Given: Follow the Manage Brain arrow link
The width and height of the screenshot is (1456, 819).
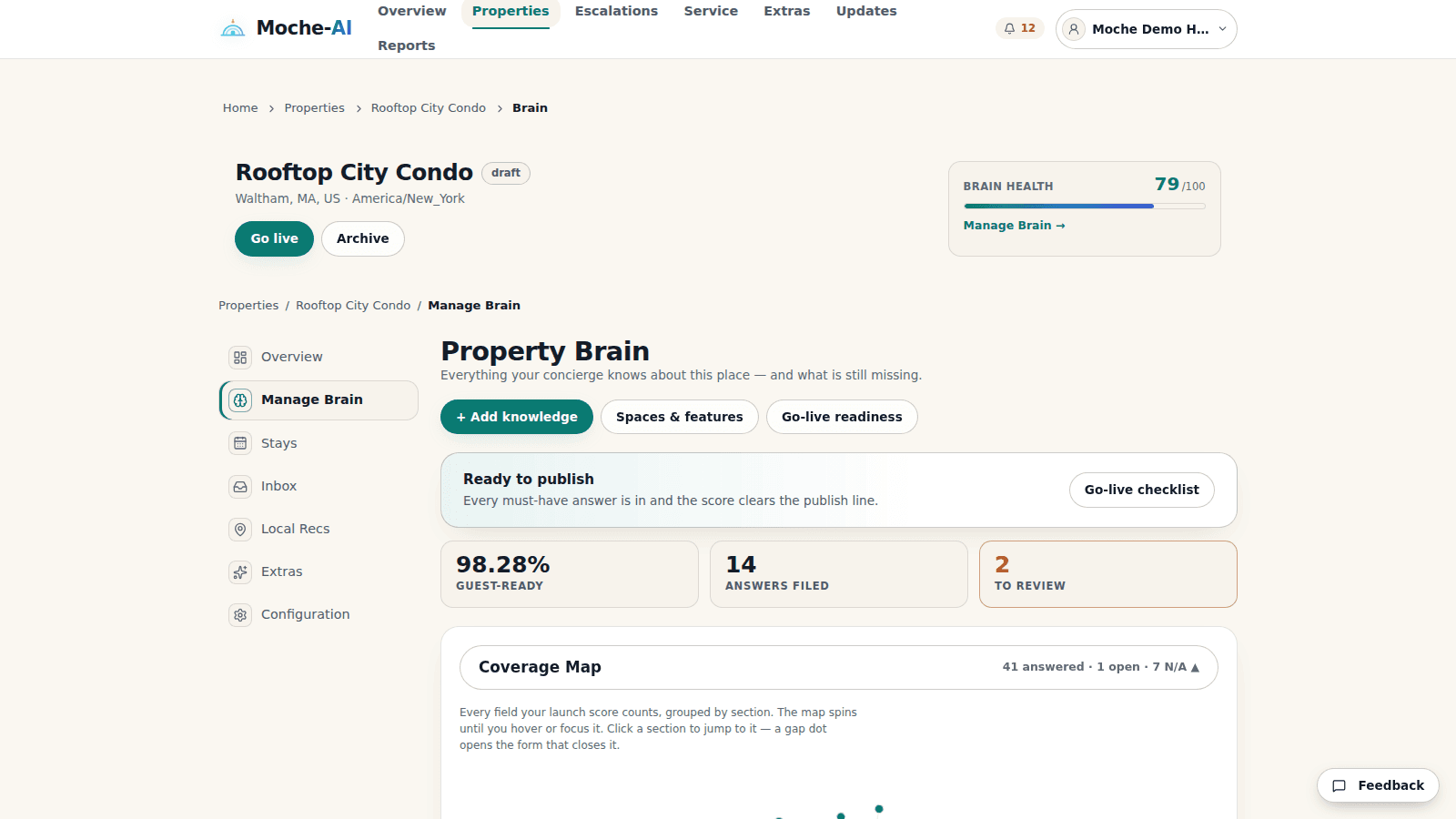Looking at the screenshot, I should (1014, 226).
